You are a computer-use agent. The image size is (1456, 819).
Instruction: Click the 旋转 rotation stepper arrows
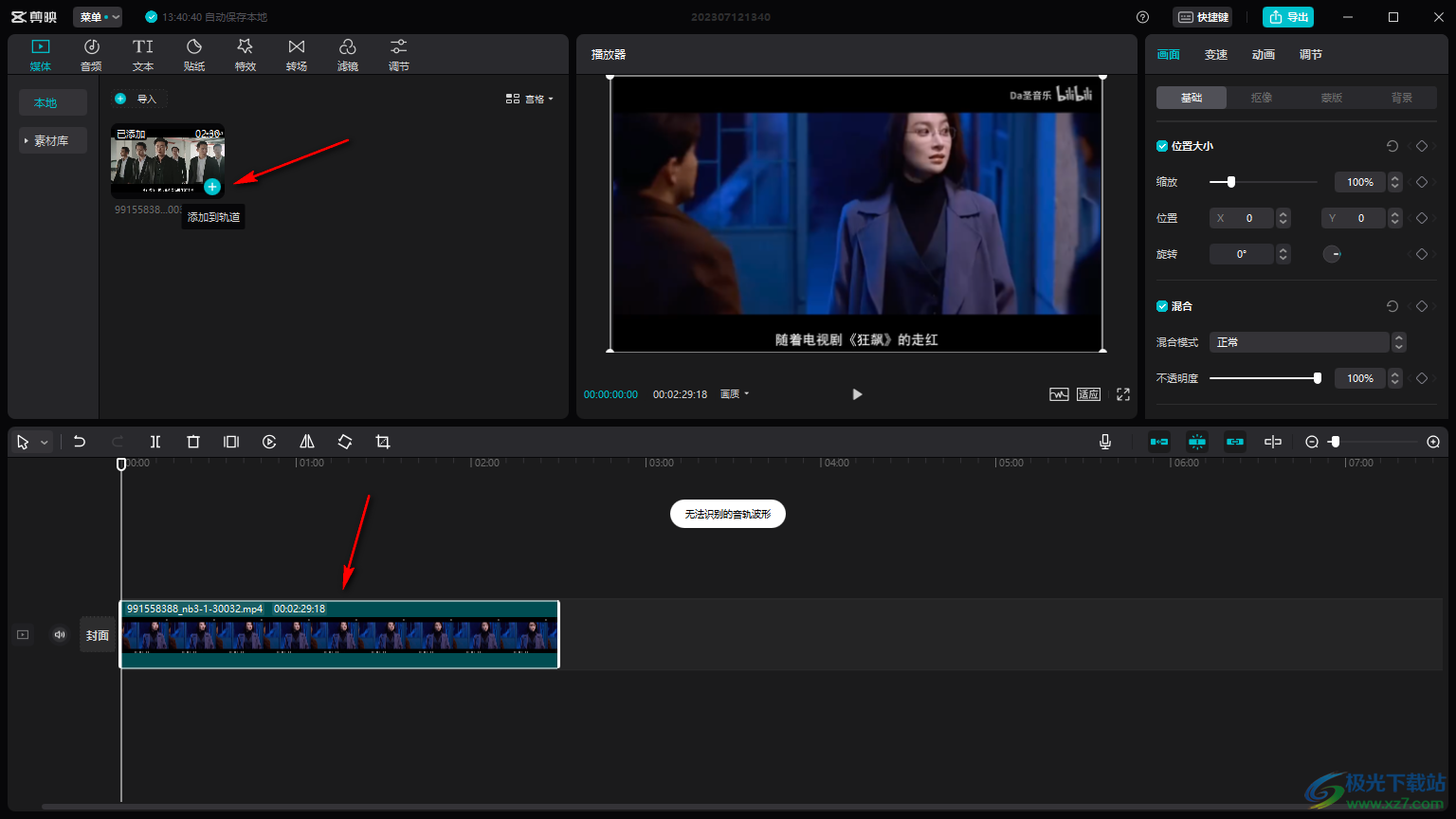pos(1283,254)
